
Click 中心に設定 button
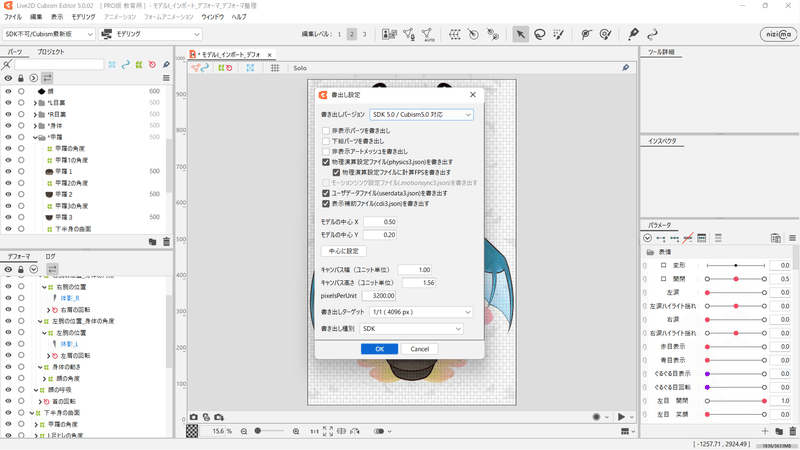tap(343, 251)
